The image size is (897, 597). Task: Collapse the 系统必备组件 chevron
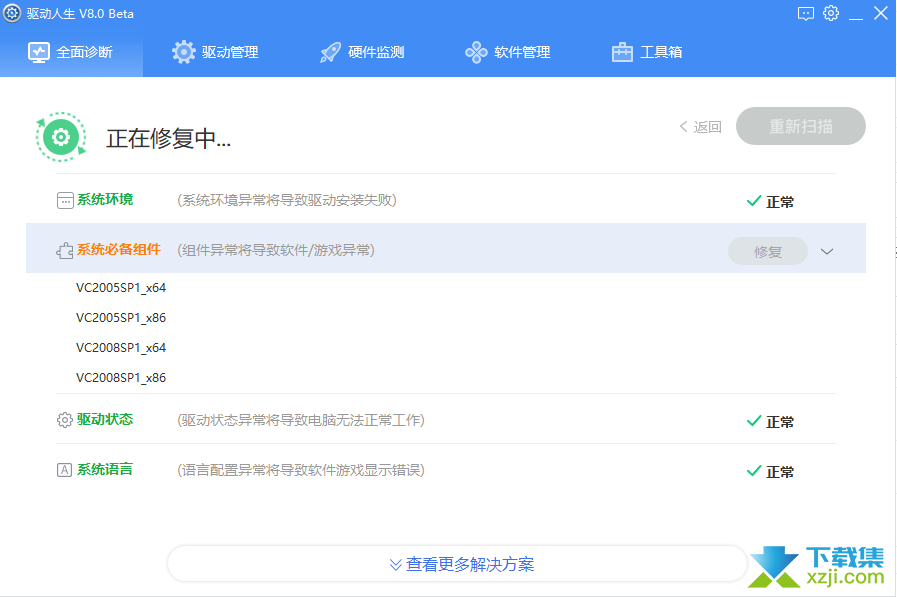click(827, 251)
